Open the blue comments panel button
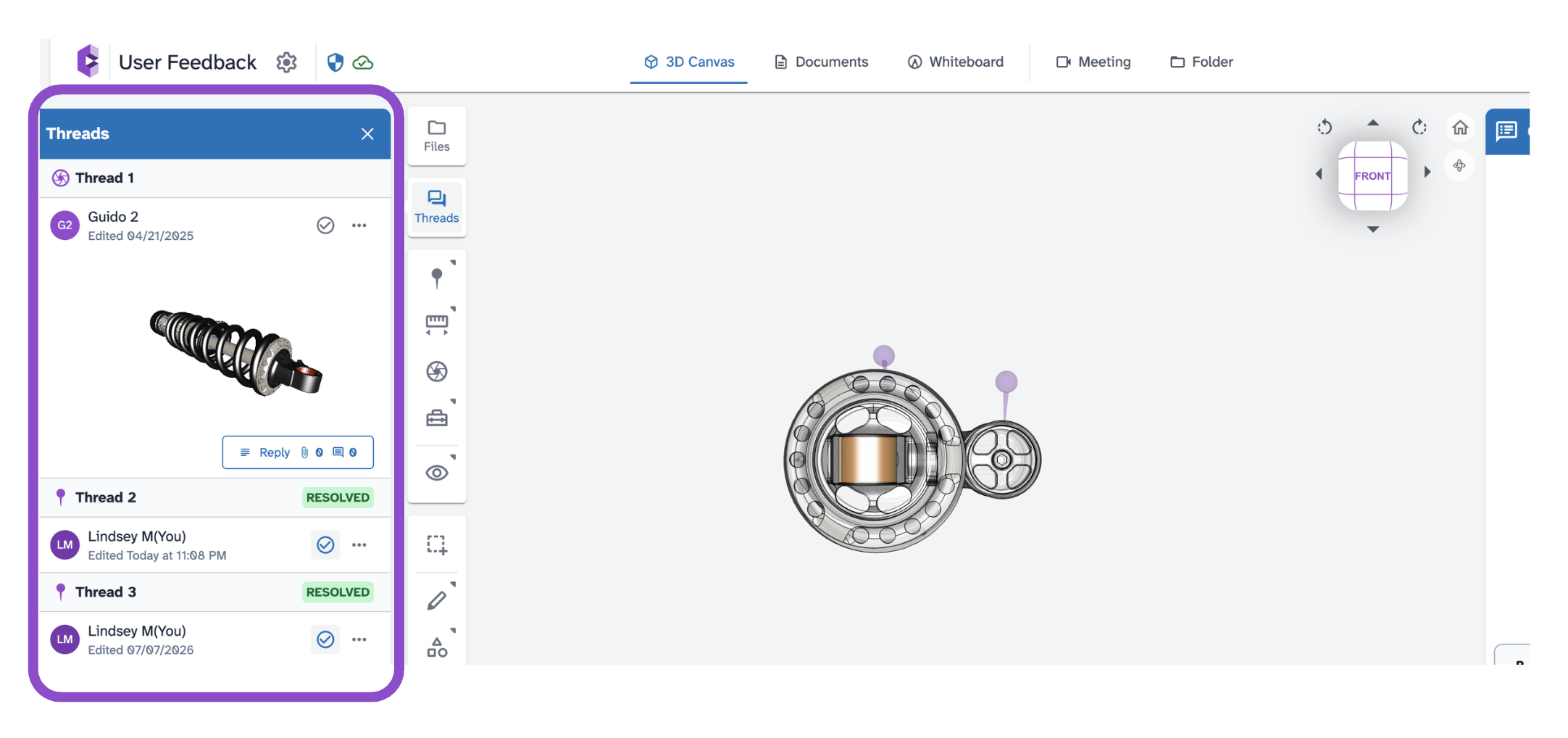The image size is (1568, 738). (x=1507, y=131)
